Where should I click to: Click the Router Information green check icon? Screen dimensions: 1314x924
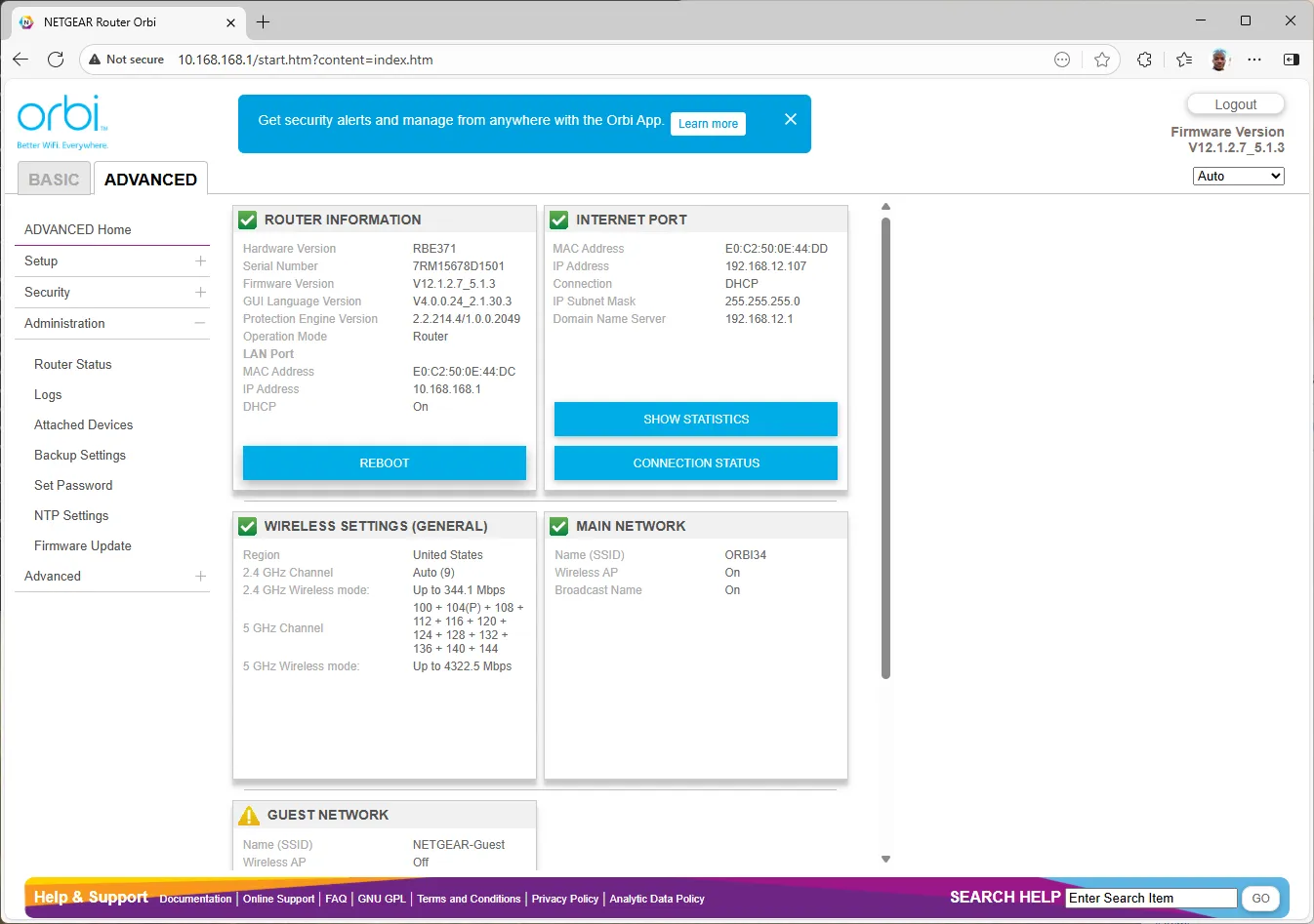pos(248,220)
